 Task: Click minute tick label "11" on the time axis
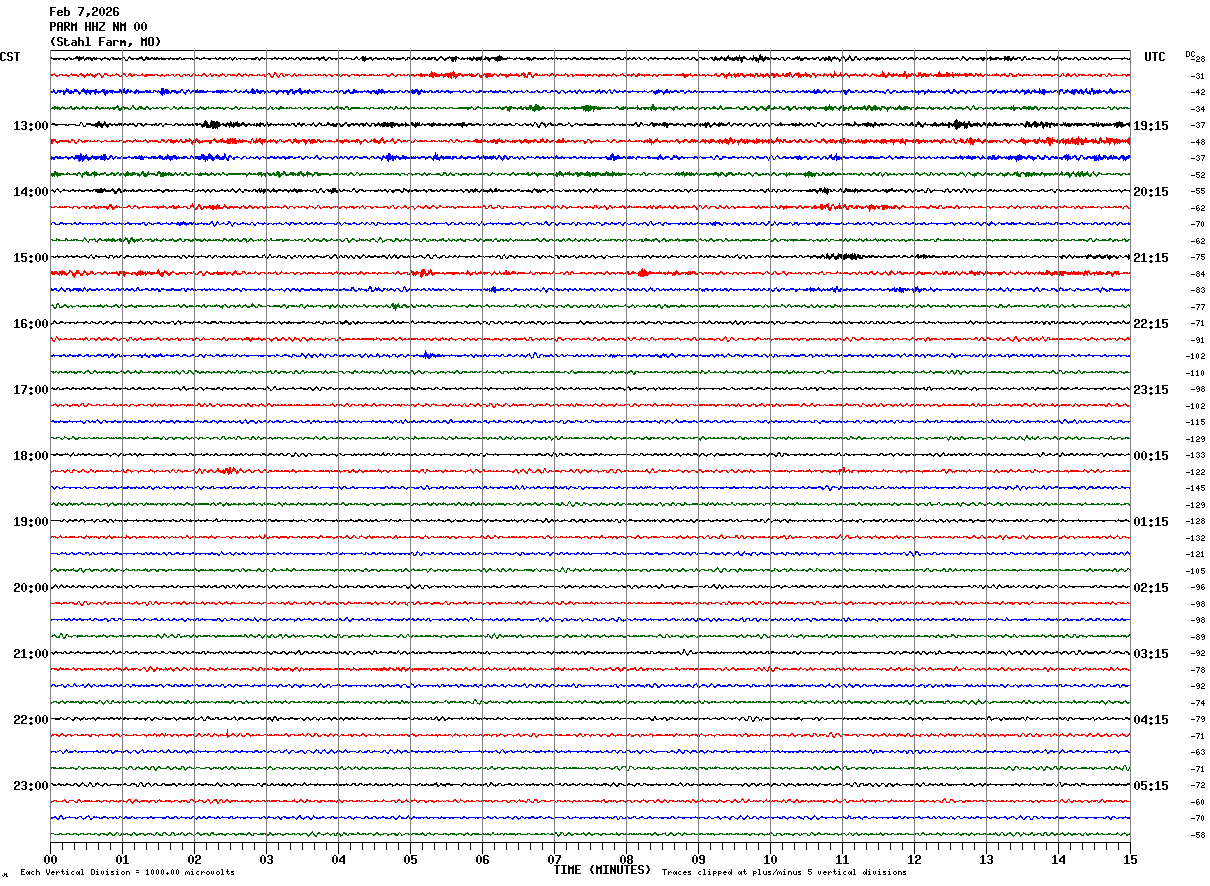(x=842, y=859)
